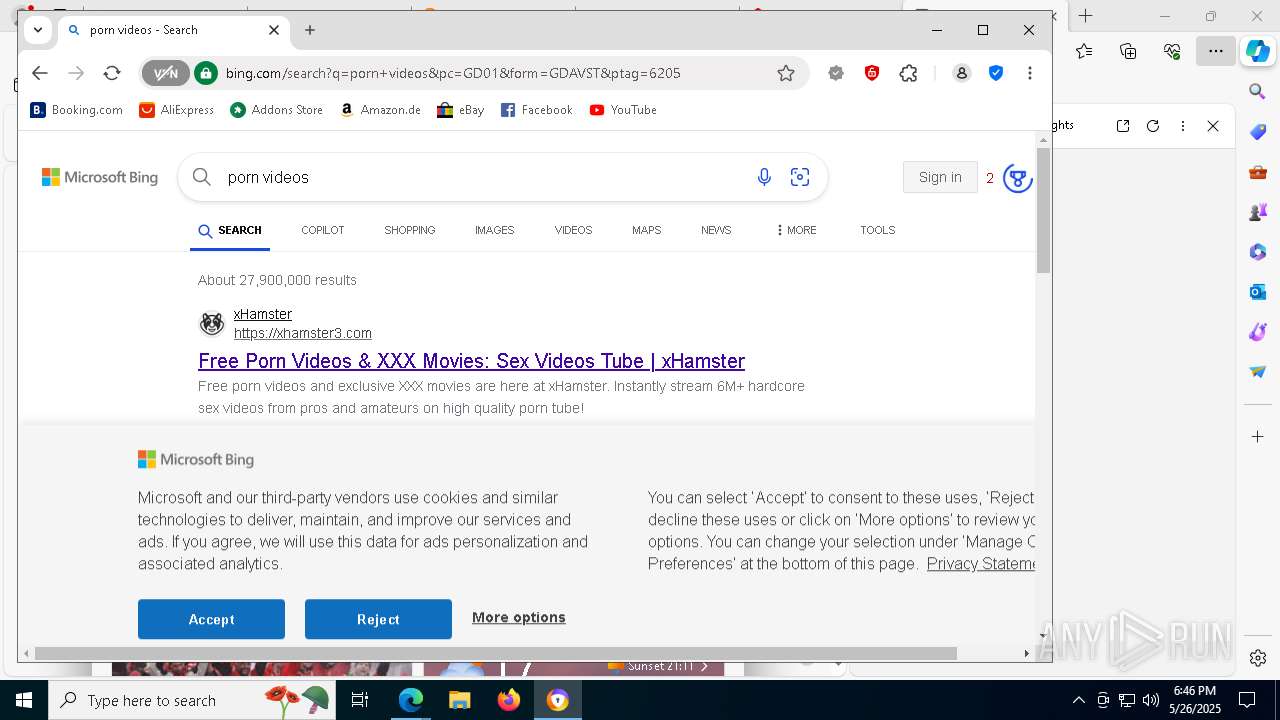1280x720 pixels.
Task: Open Edge sidebar settings gear
Action: pyautogui.click(x=1258, y=658)
